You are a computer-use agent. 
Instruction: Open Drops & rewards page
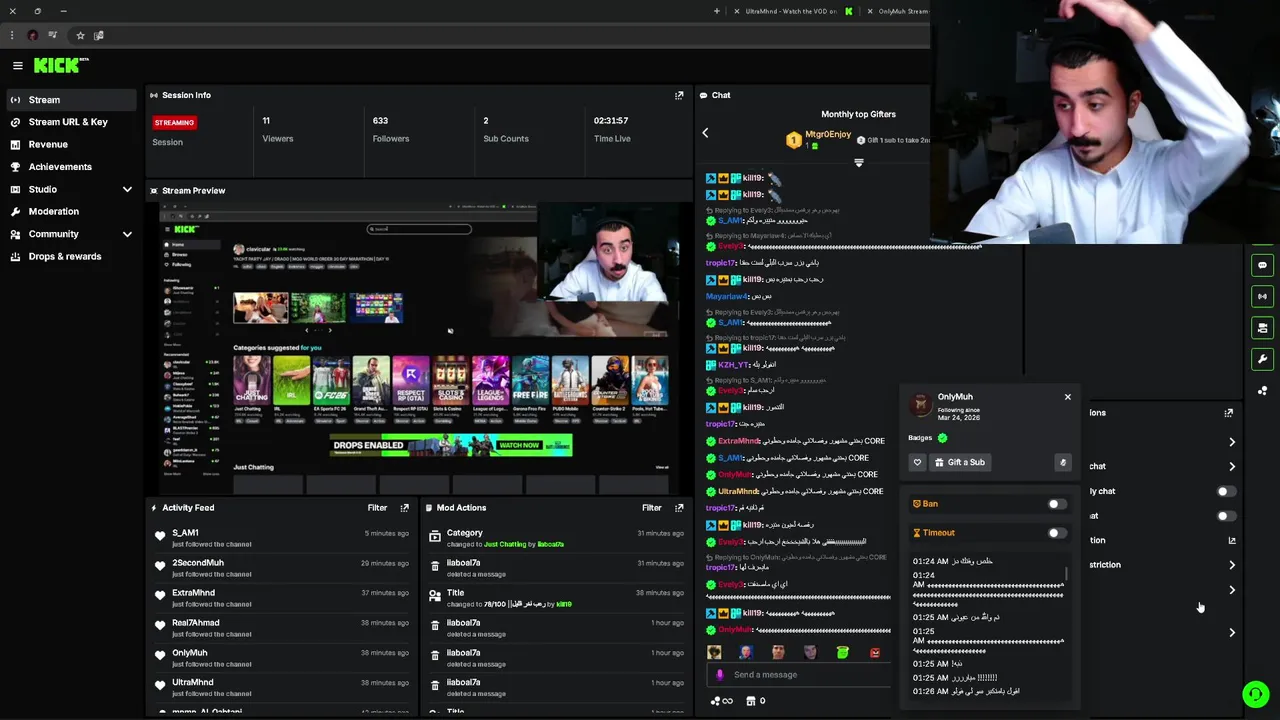point(70,256)
